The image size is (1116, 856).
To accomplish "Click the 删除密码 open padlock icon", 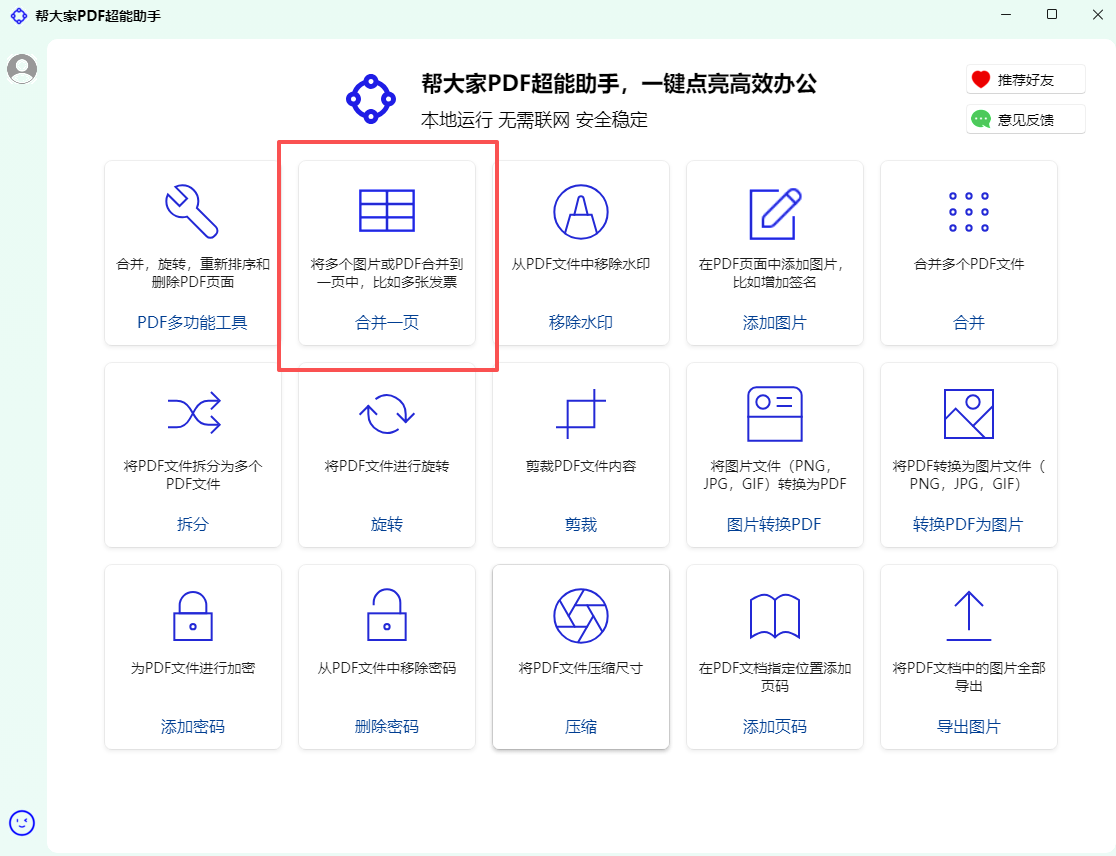I will point(386,615).
